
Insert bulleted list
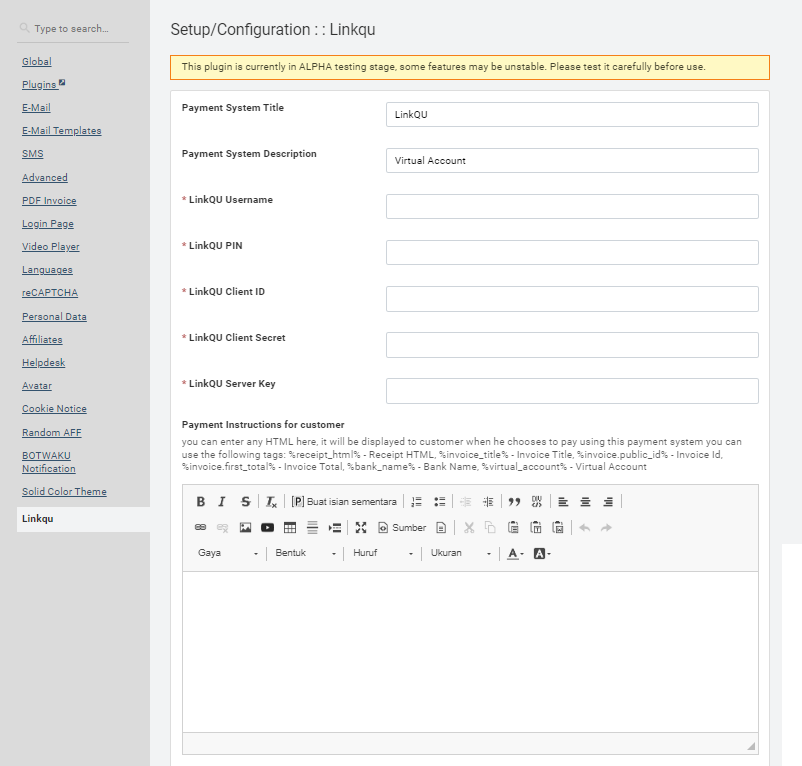[439, 502]
